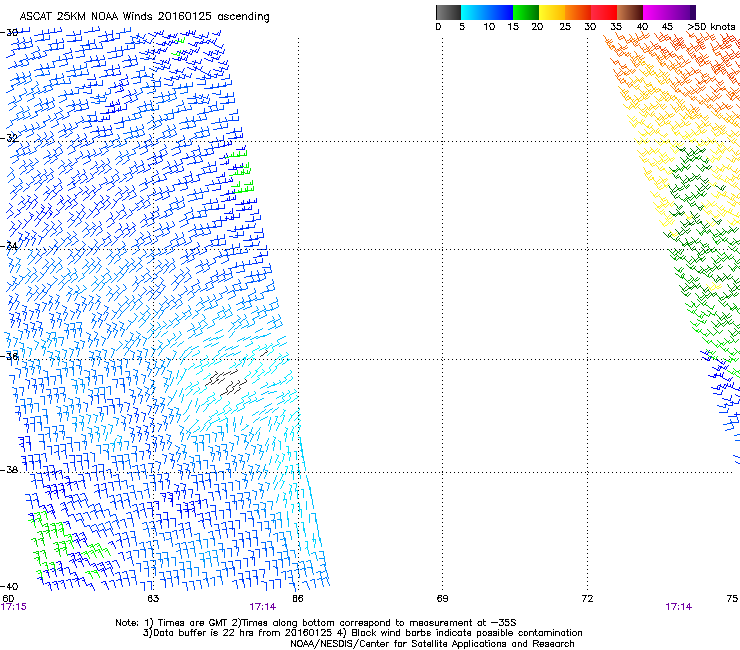
Task: Click the '>50 knots' legend label
Action: tap(711, 27)
